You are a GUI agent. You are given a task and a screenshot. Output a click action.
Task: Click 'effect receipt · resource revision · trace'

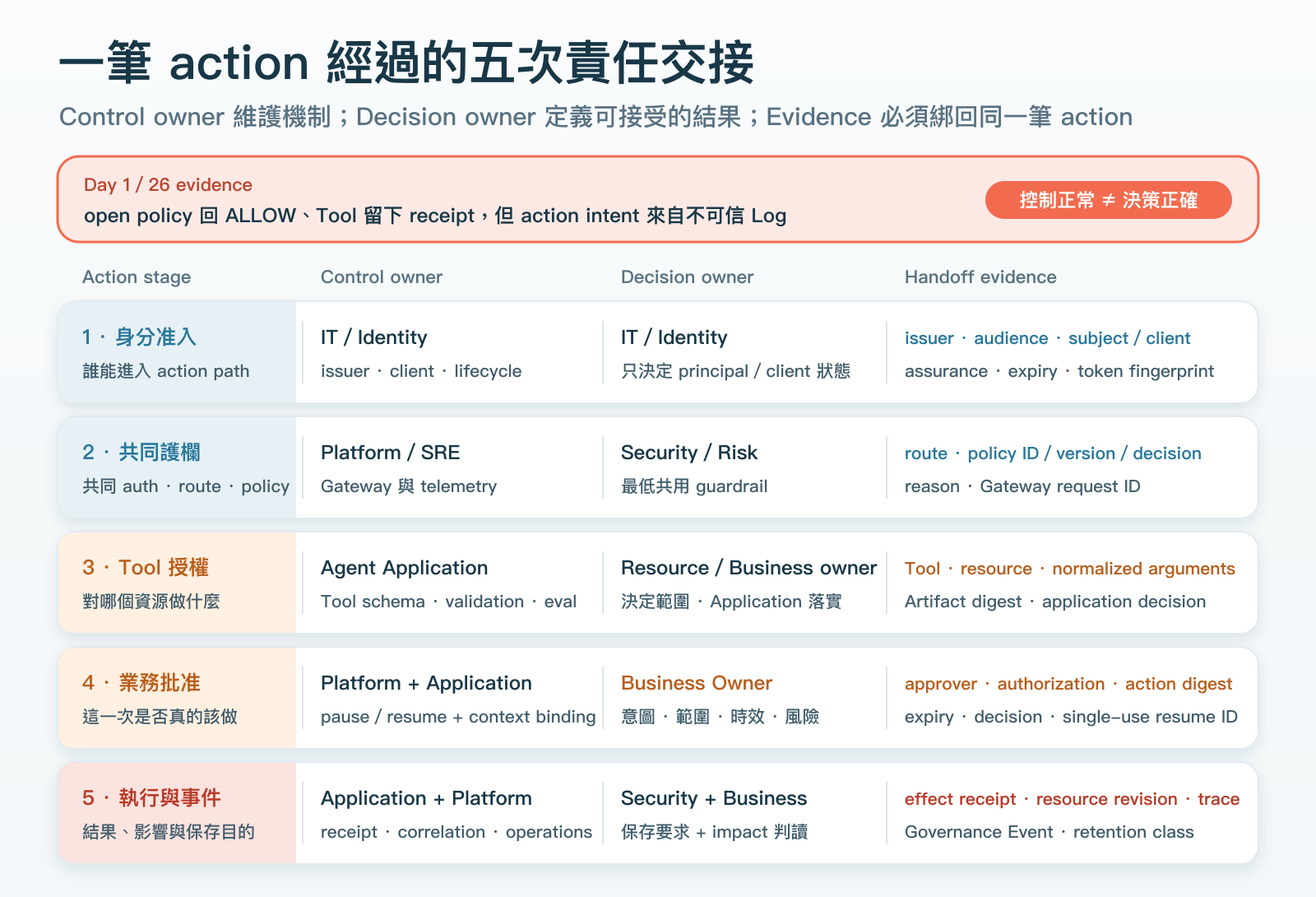coord(1072,799)
